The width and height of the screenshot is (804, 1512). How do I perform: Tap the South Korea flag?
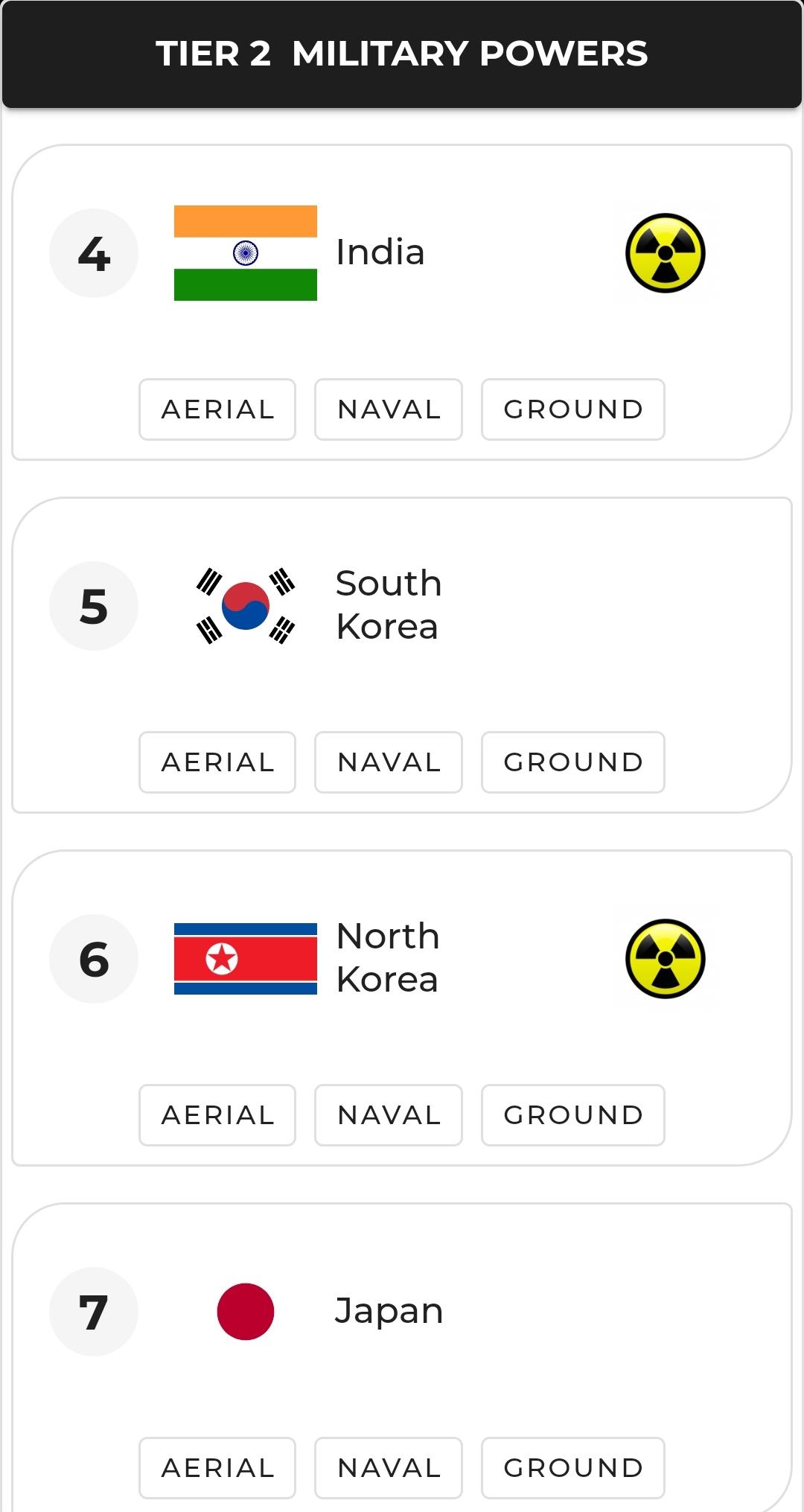246,606
